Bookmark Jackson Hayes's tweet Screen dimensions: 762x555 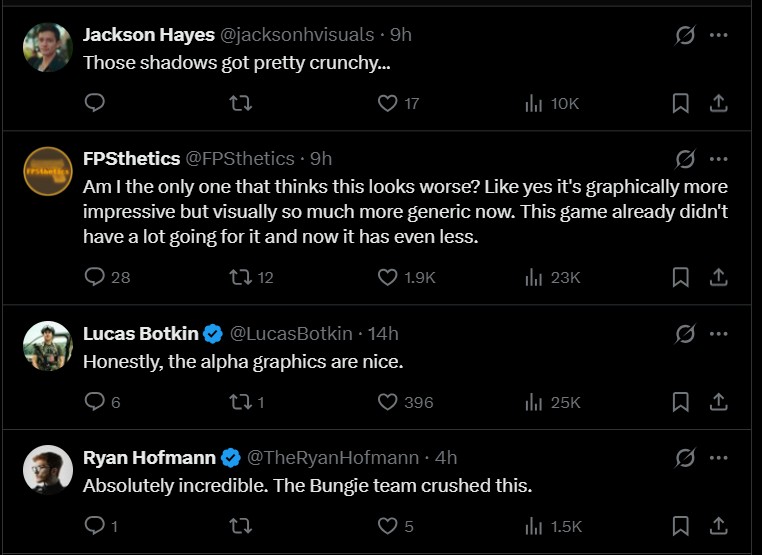click(x=680, y=103)
